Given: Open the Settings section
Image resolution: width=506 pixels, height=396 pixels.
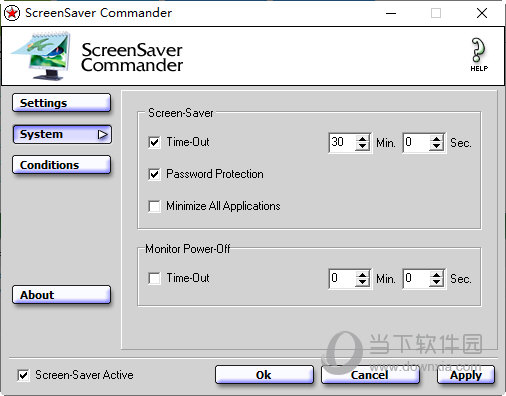Looking at the screenshot, I should pyautogui.click(x=62, y=103).
